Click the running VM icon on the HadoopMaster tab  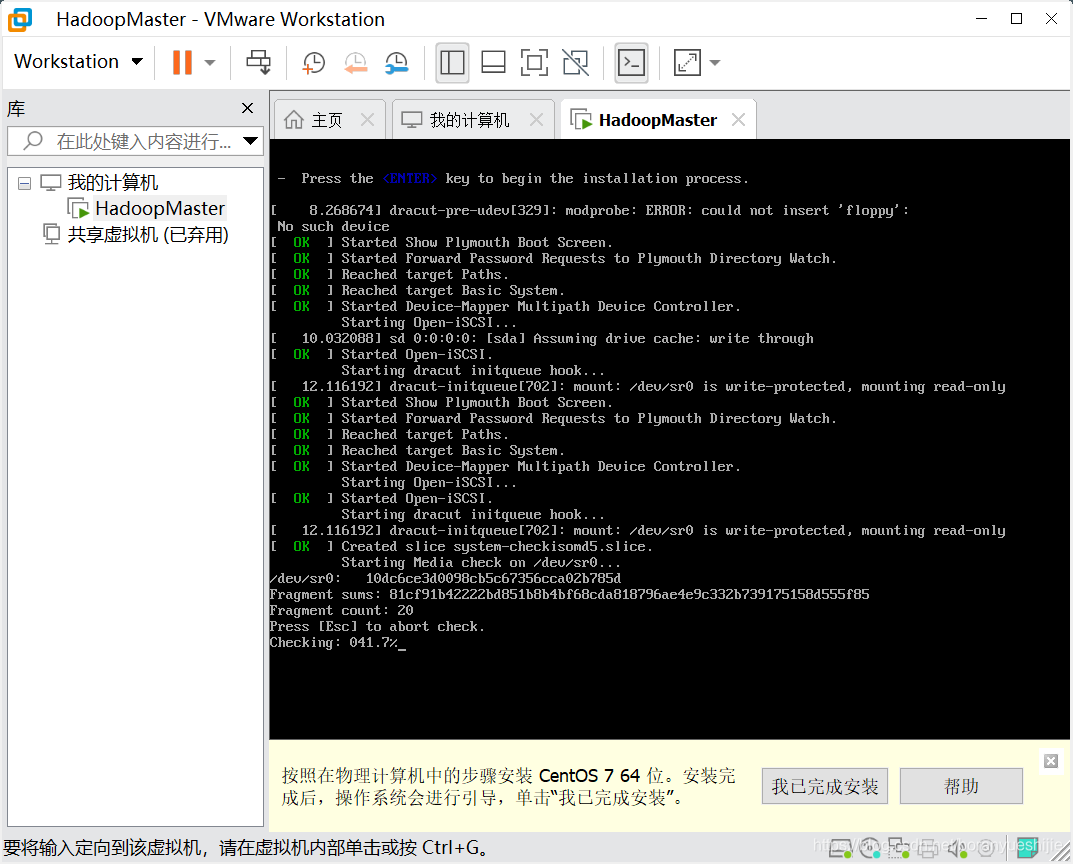point(581,120)
